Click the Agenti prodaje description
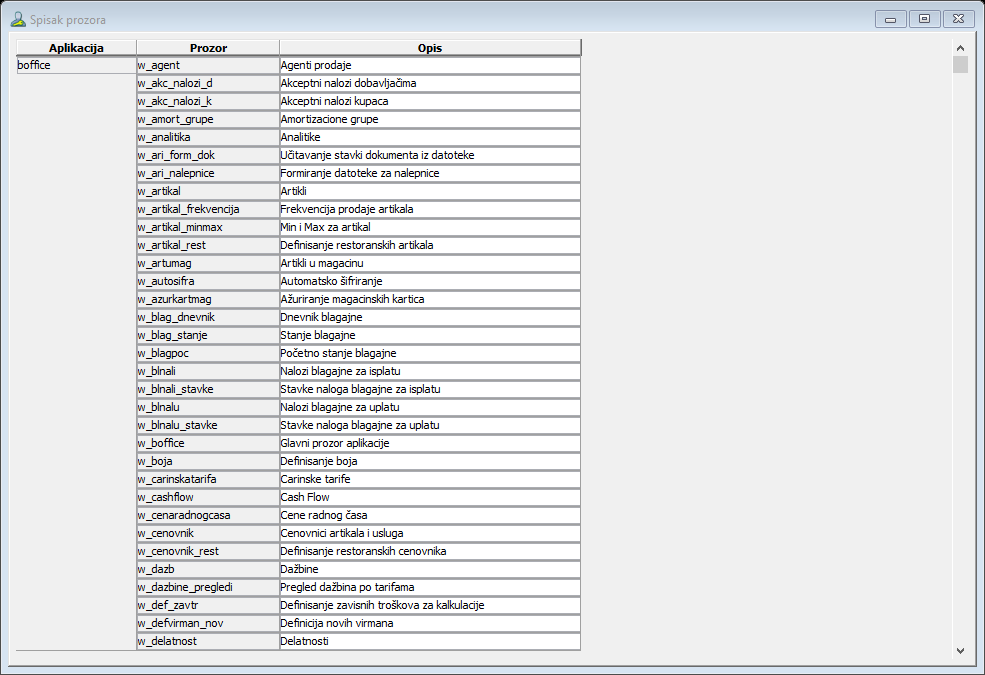 click(430, 65)
